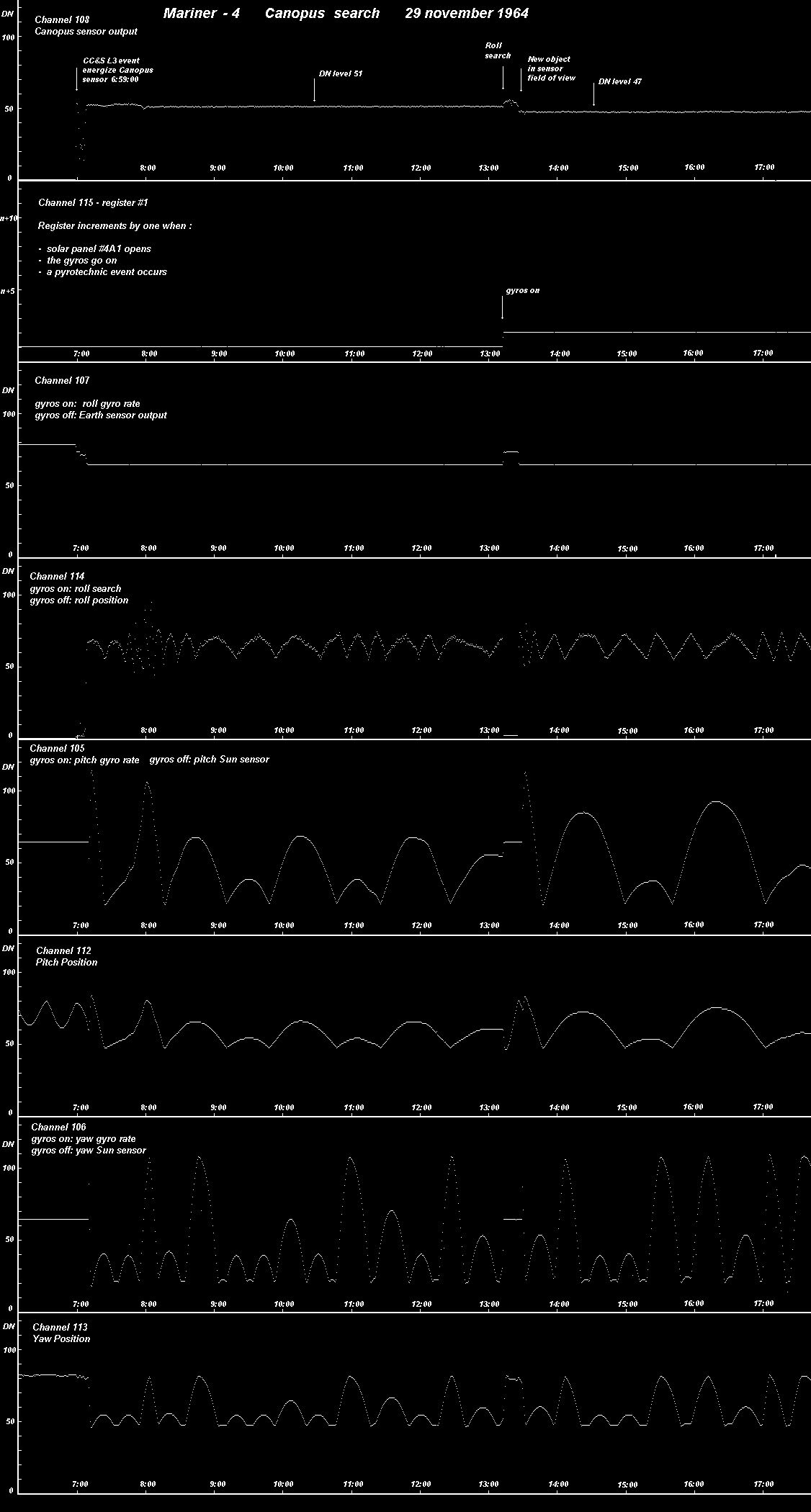Image resolution: width=811 pixels, height=1512 pixels.
Task: Select the "Channel 114" label
Action: click(58, 576)
